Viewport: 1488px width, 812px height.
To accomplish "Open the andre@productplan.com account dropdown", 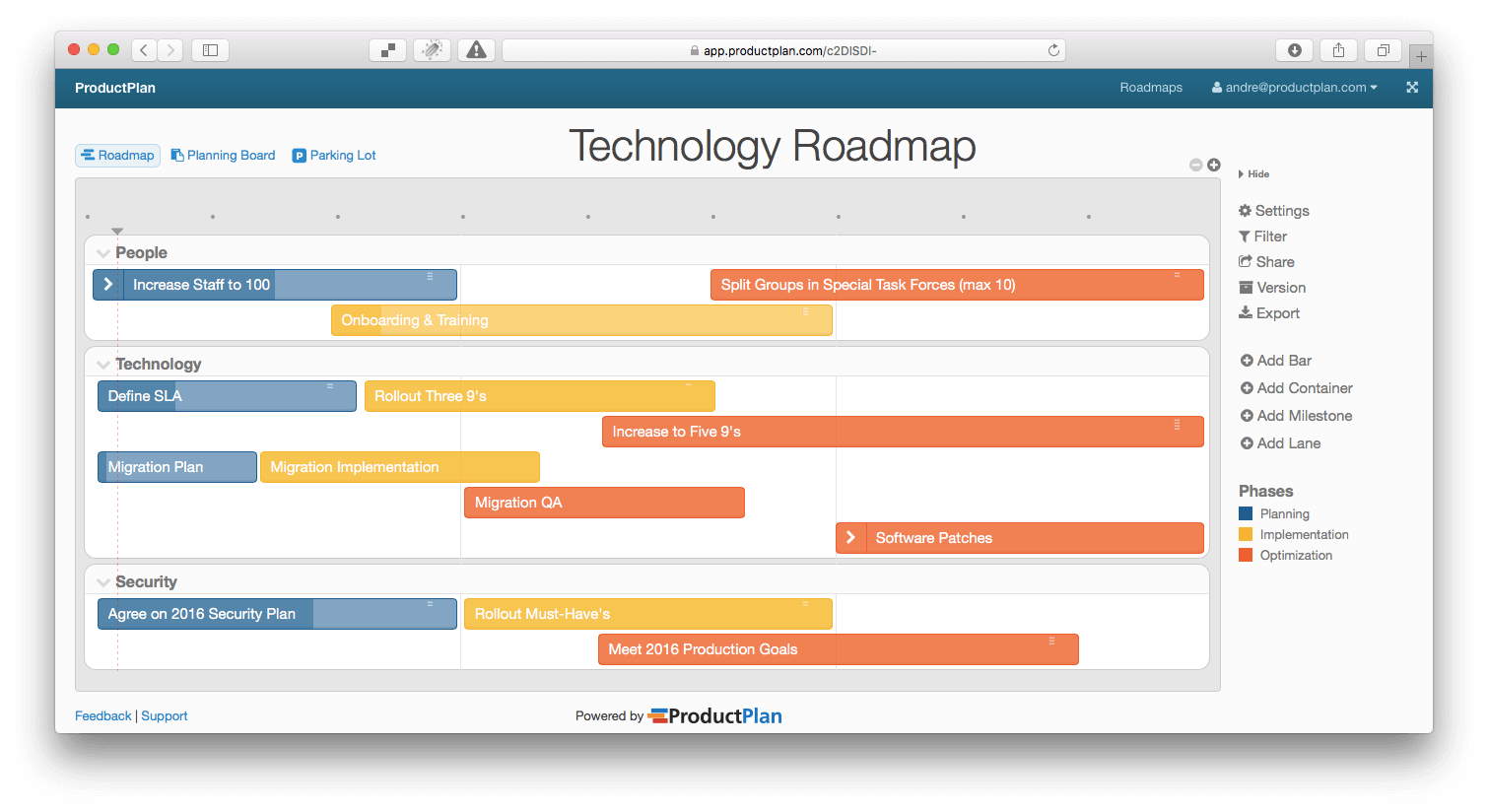I will (x=1295, y=87).
